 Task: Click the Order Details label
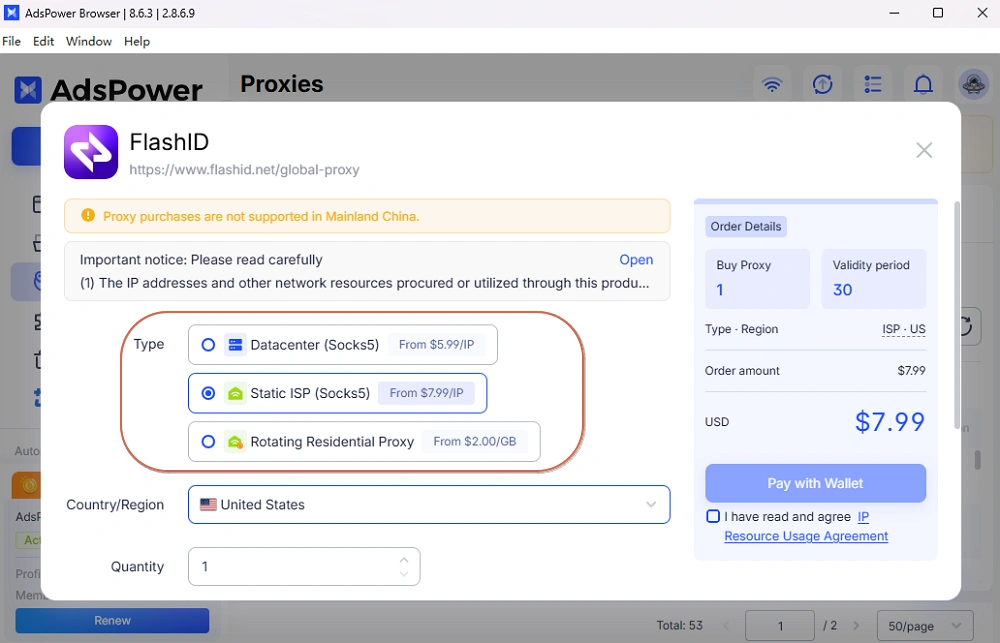tap(746, 226)
